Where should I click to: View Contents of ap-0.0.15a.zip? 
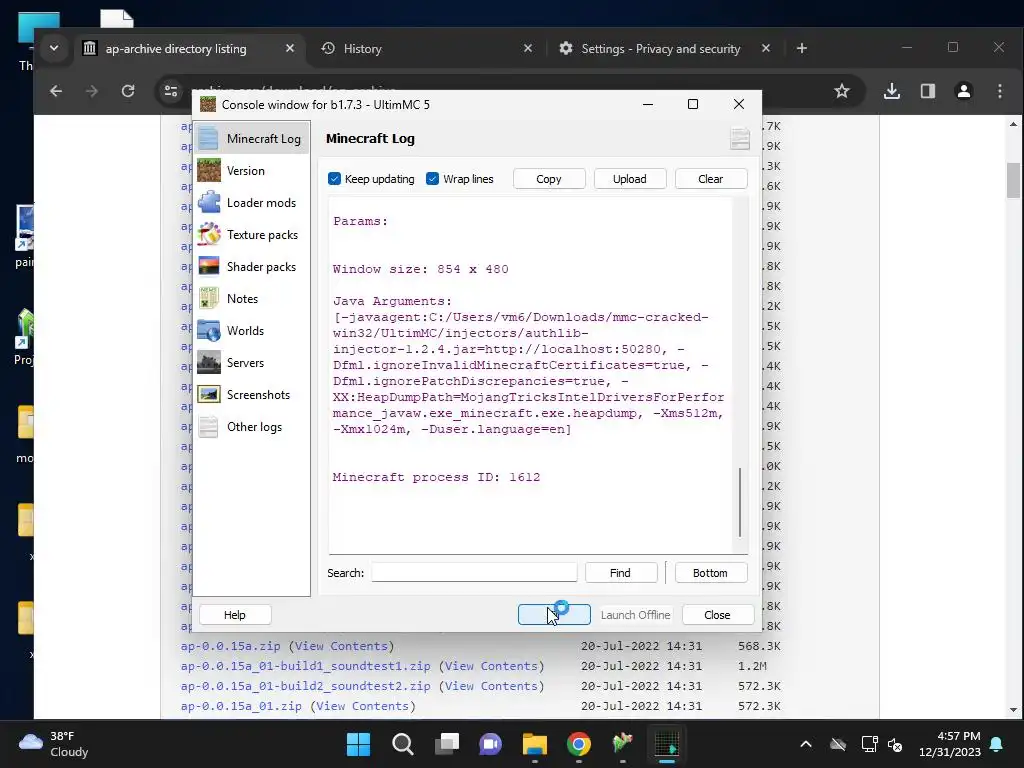pyautogui.click(x=342, y=646)
